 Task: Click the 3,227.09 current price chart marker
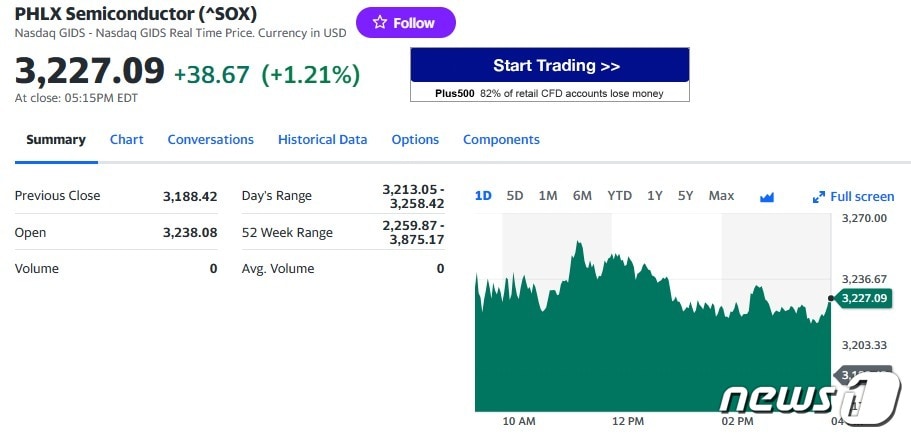864,298
